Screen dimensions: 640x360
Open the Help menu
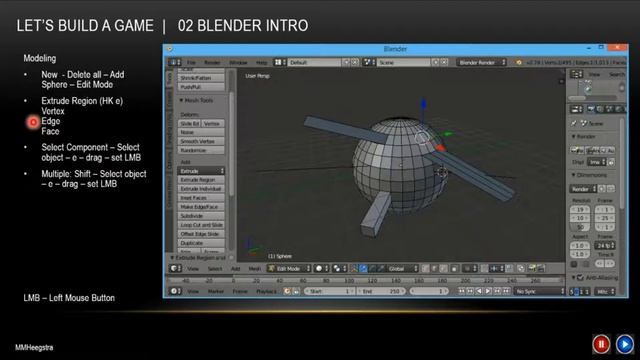[x=261, y=62]
